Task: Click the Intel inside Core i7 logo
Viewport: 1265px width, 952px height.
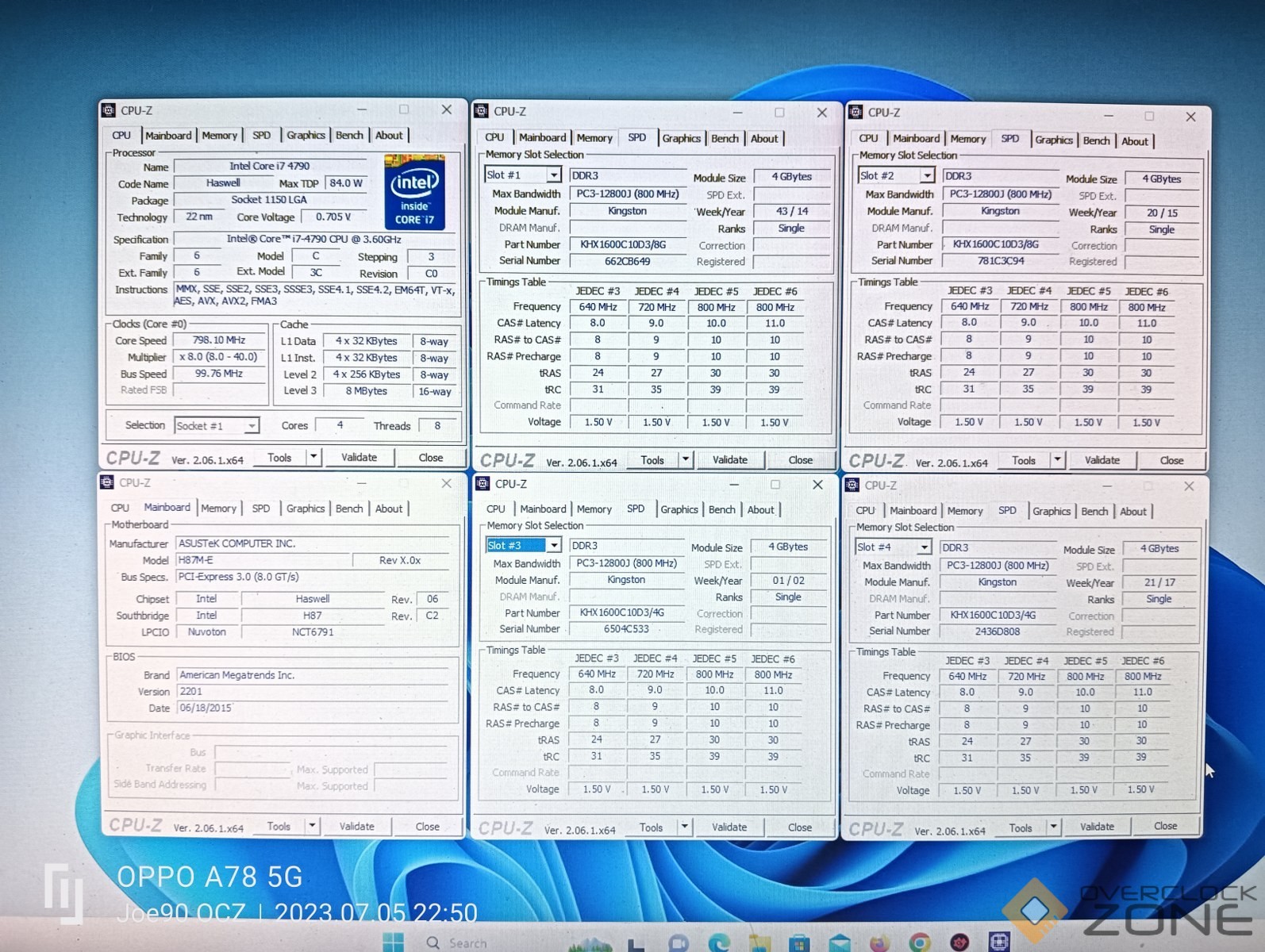Action: tap(414, 192)
